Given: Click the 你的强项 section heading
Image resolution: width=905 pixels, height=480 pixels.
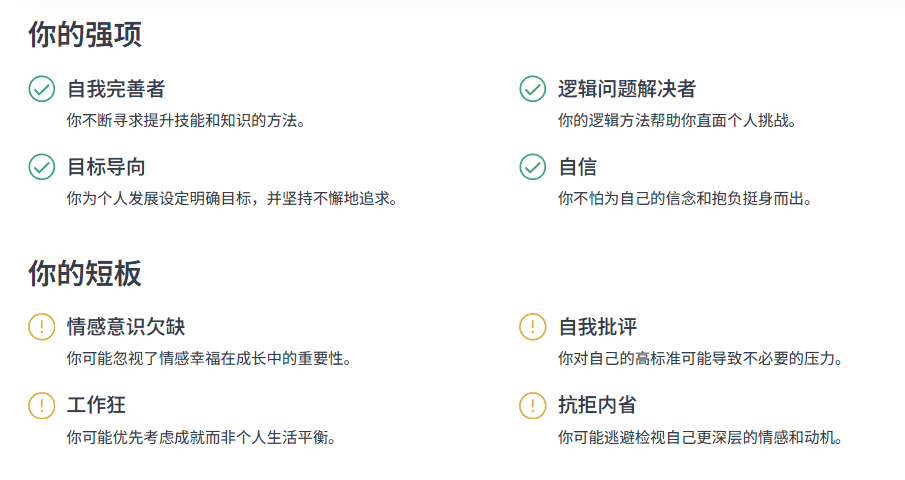Looking at the screenshot, I should pyautogui.click(x=85, y=35).
